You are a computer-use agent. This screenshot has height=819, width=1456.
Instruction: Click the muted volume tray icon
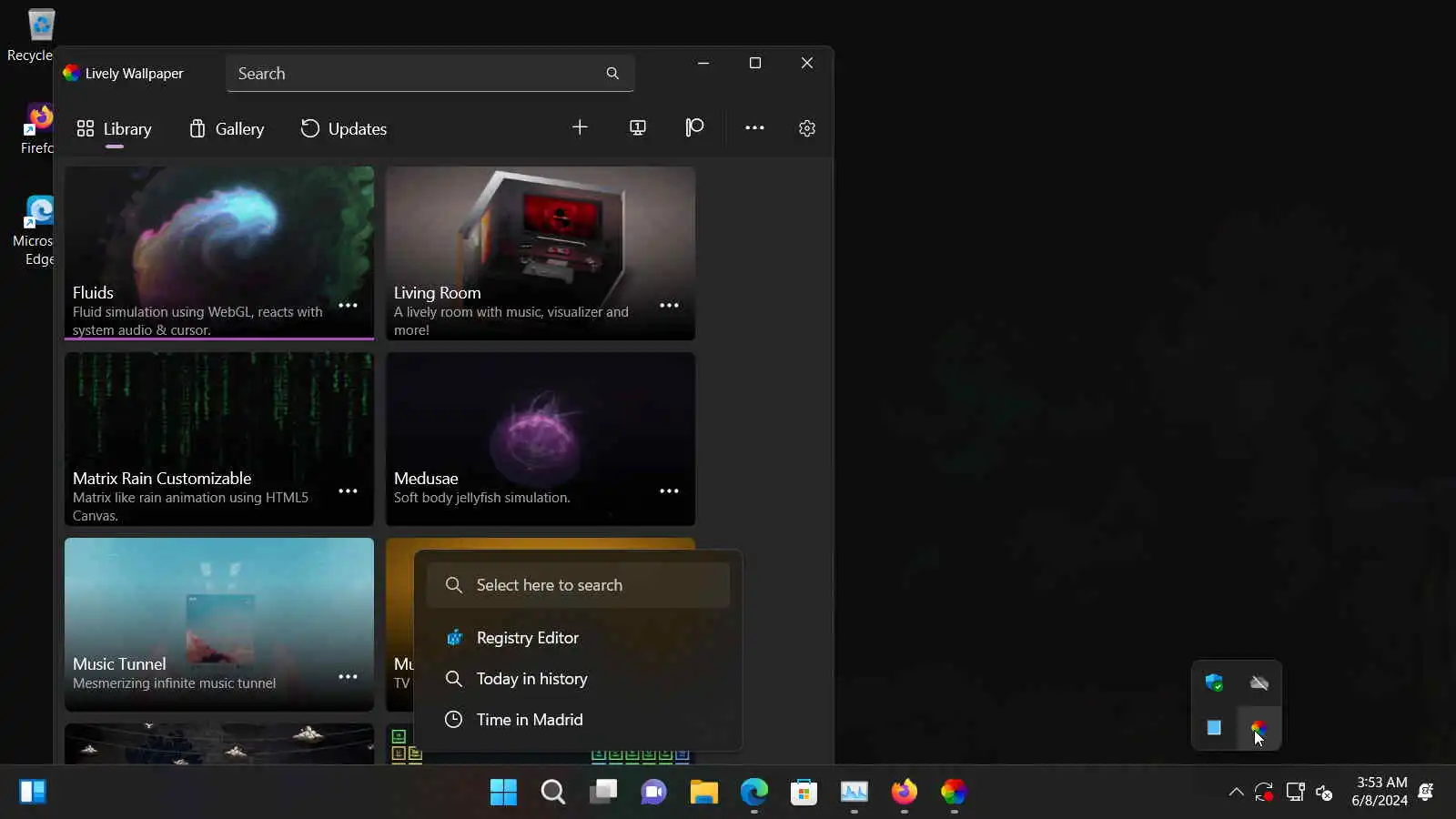[1325, 793]
